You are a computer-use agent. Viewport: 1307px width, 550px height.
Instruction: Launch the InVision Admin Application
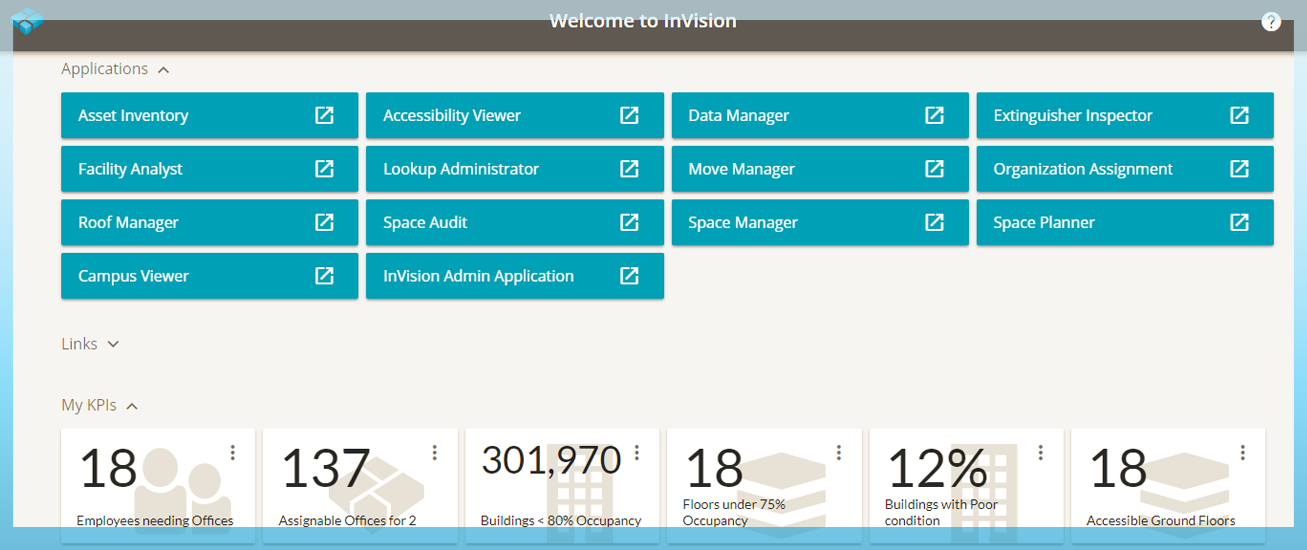coord(514,276)
